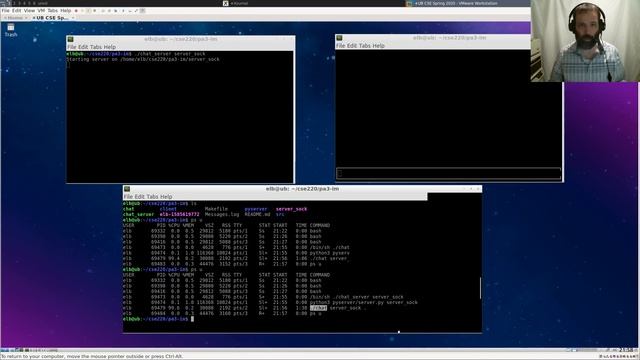Click the terminal icon of the ps output terminal
The image size is (640, 360).
point(127,189)
